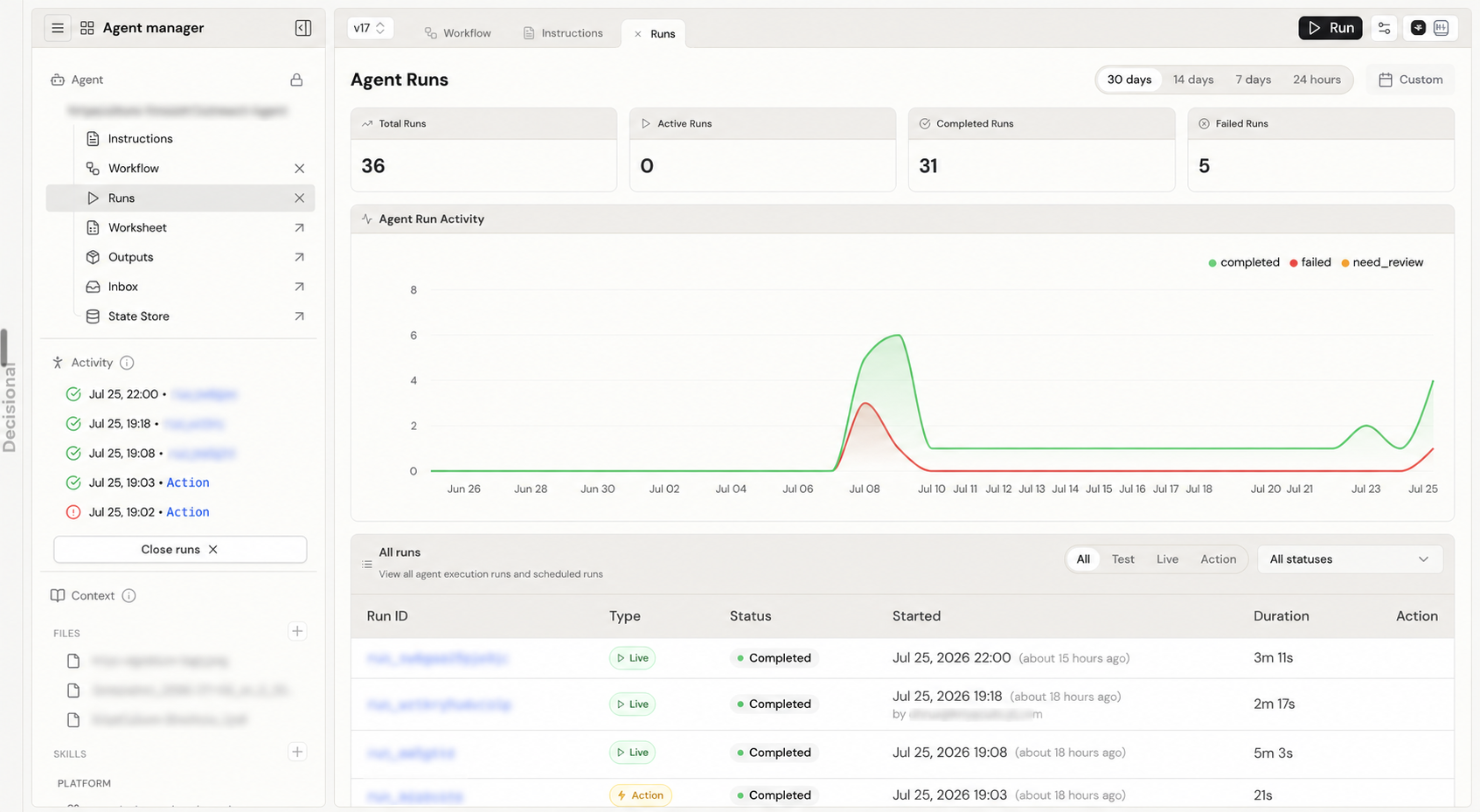
Task: Click the Agent lock icon
Action: pyautogui.click(x=296, y=80)
